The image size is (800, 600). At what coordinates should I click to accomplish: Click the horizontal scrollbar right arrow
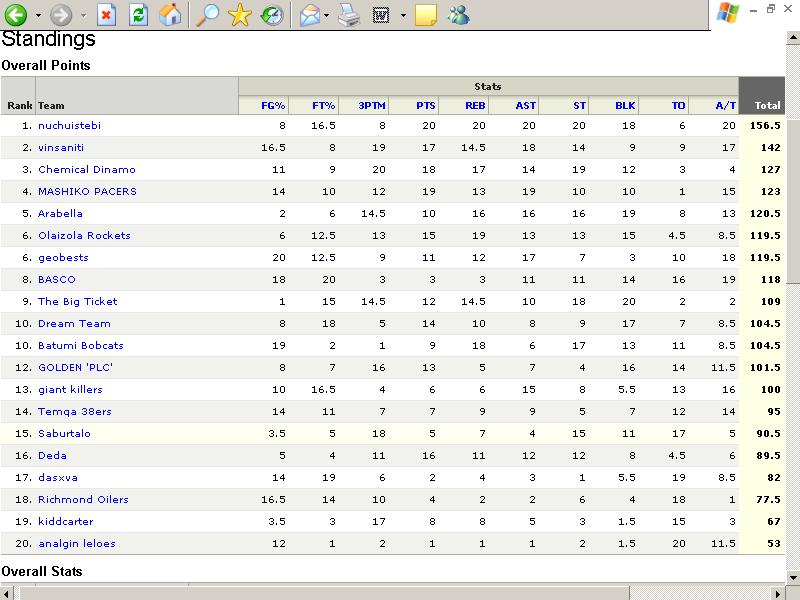click(779, 594)
